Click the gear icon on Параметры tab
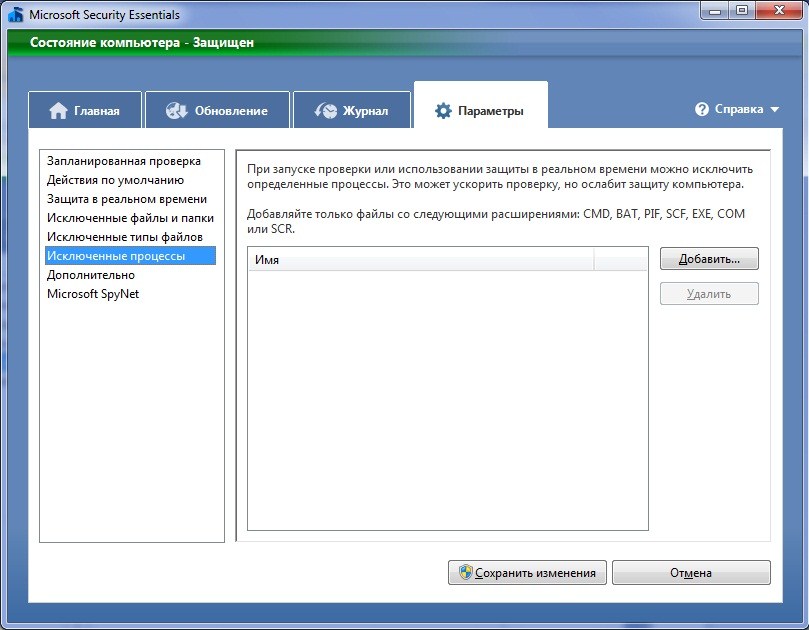 coord(443,110)
